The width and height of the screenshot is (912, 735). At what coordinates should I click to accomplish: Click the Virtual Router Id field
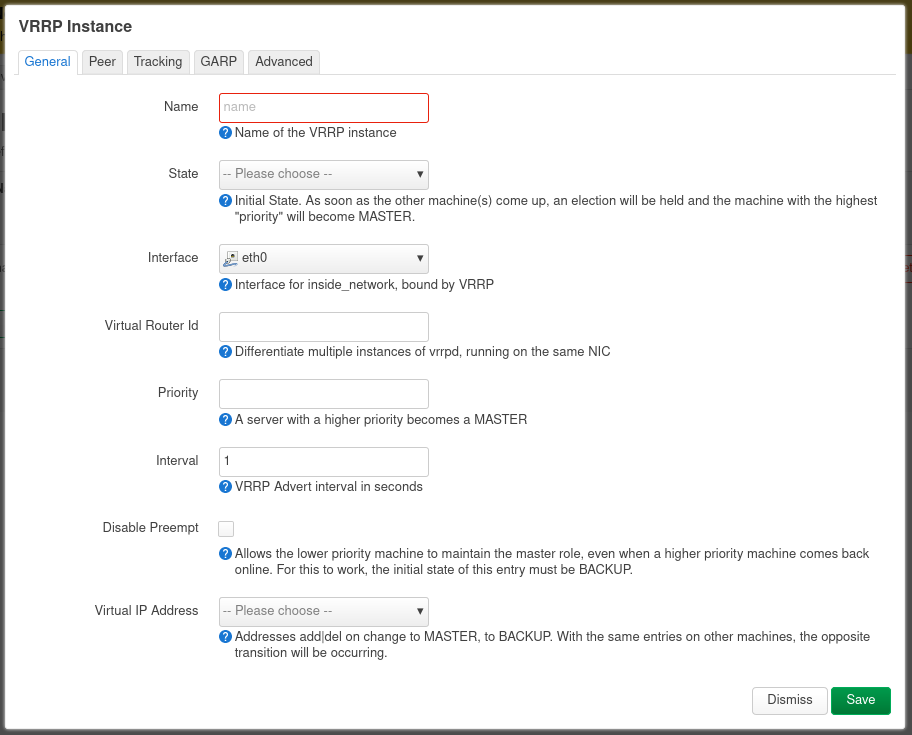pos(324,326)
